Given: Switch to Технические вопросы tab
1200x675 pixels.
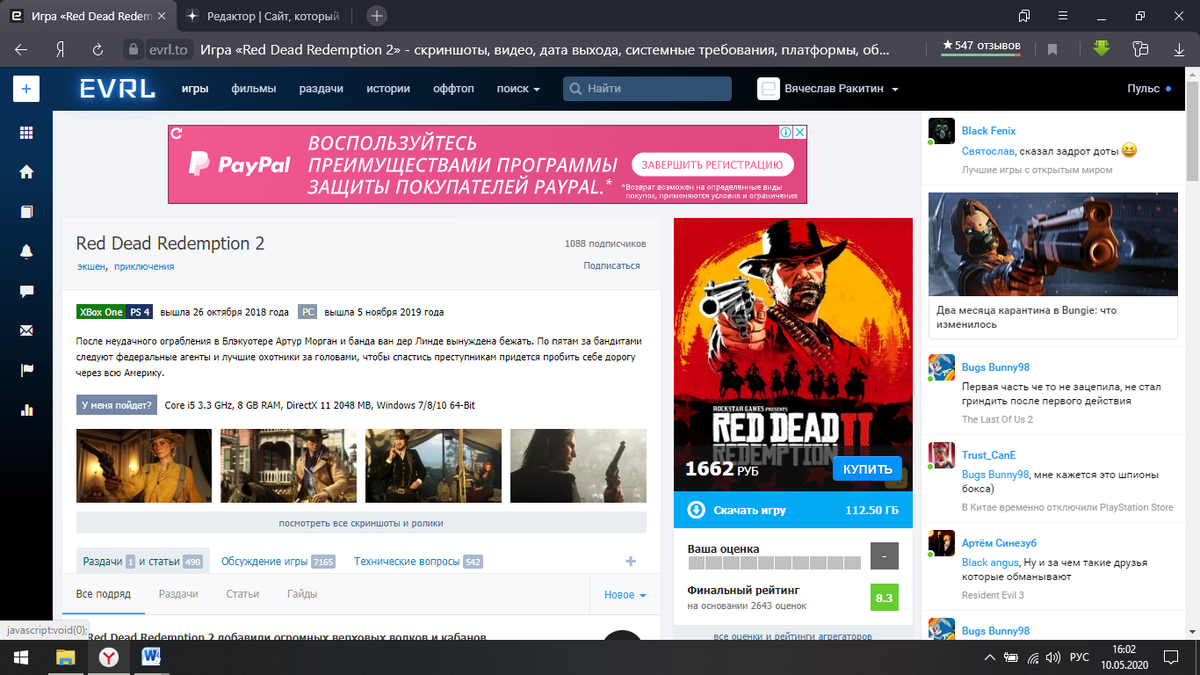Looking at the screenshot, I should (418, 562).
